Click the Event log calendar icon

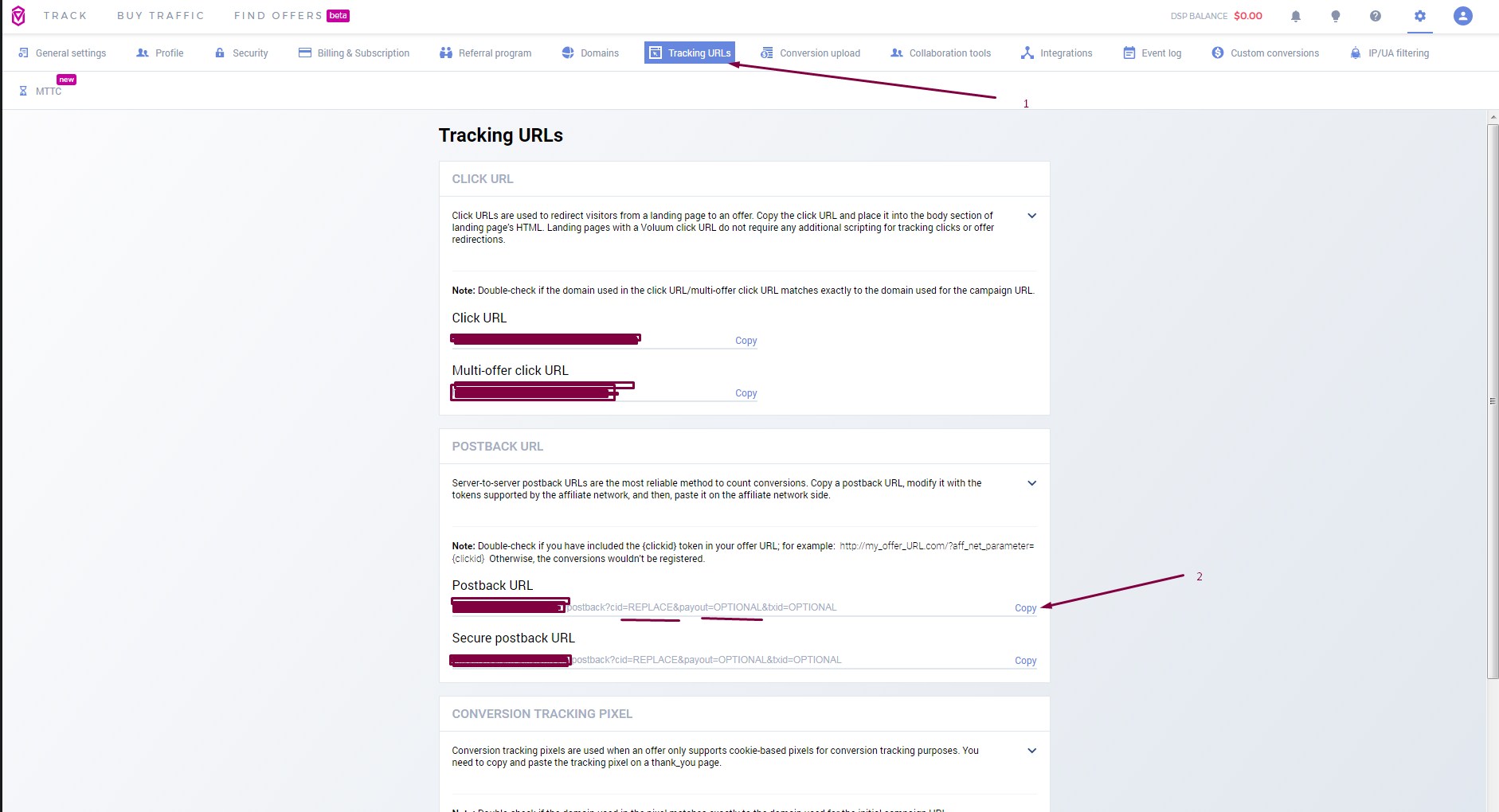point(1129,53)
